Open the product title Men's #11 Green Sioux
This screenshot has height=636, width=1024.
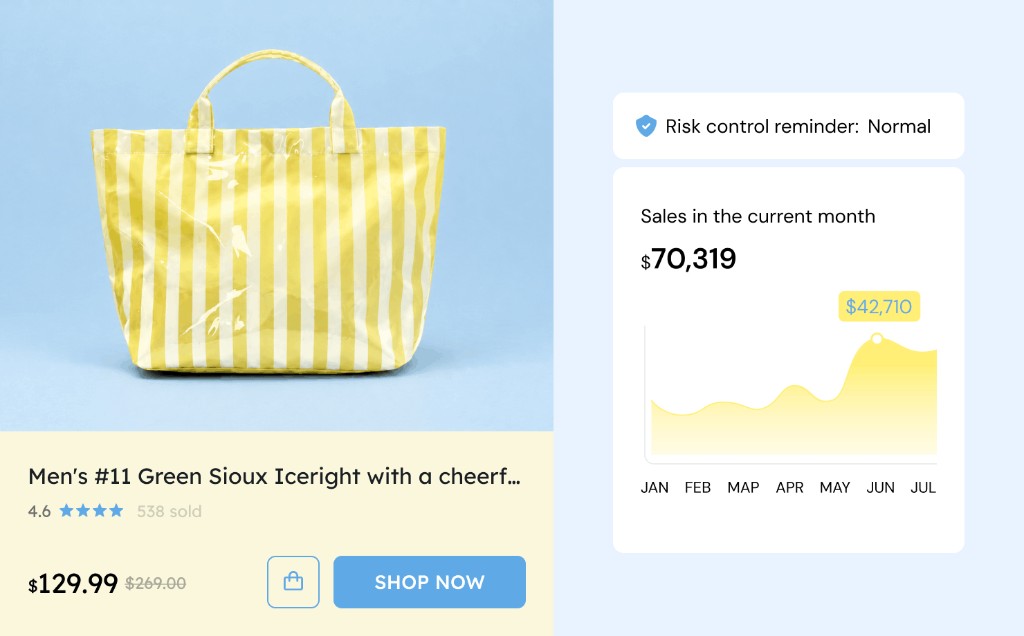tap(274, 477)
